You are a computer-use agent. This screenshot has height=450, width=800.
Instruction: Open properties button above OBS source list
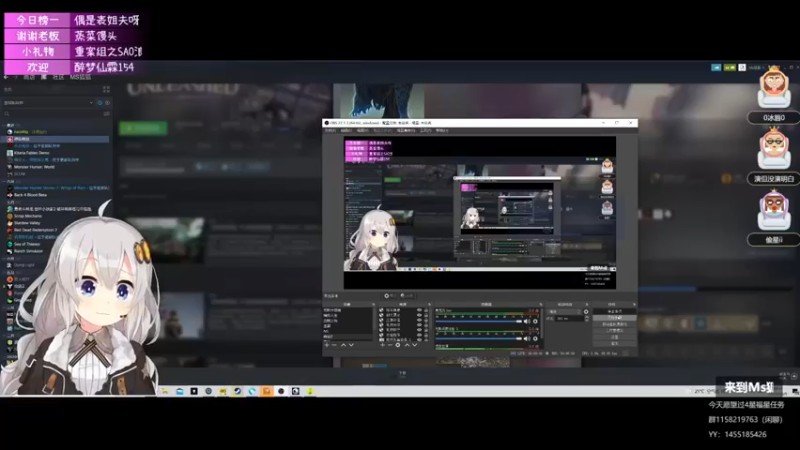click(391, 296)
